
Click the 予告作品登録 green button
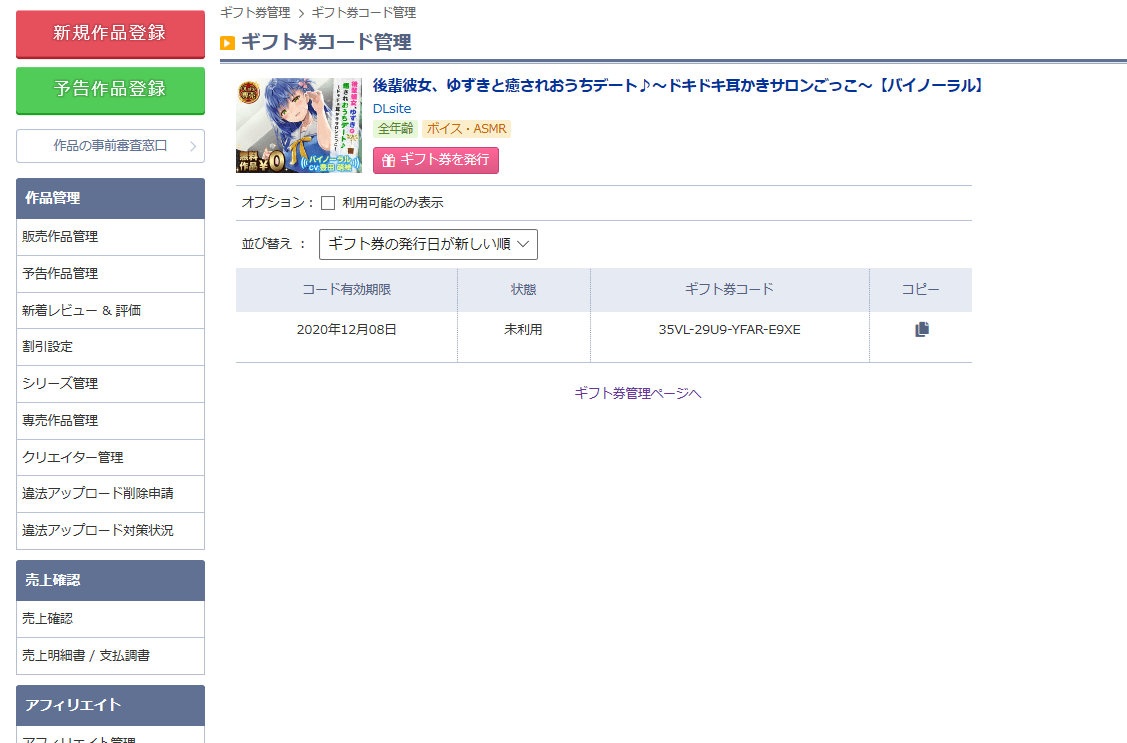(x=110, y=90)
